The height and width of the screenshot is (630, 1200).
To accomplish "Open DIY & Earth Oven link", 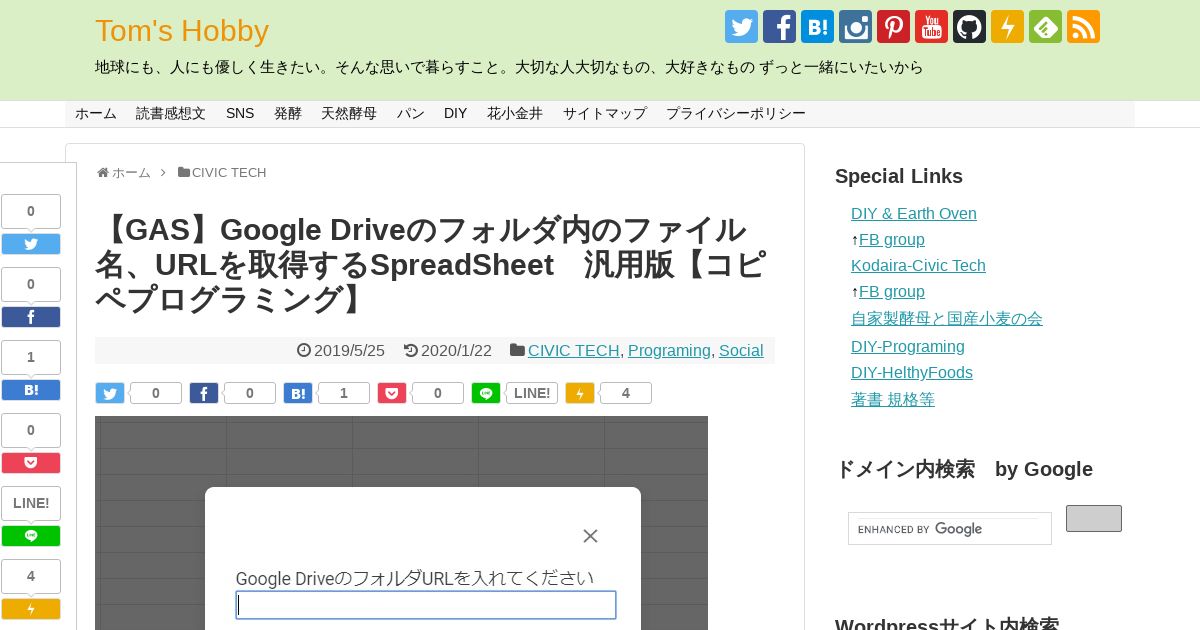I will 914,214.
